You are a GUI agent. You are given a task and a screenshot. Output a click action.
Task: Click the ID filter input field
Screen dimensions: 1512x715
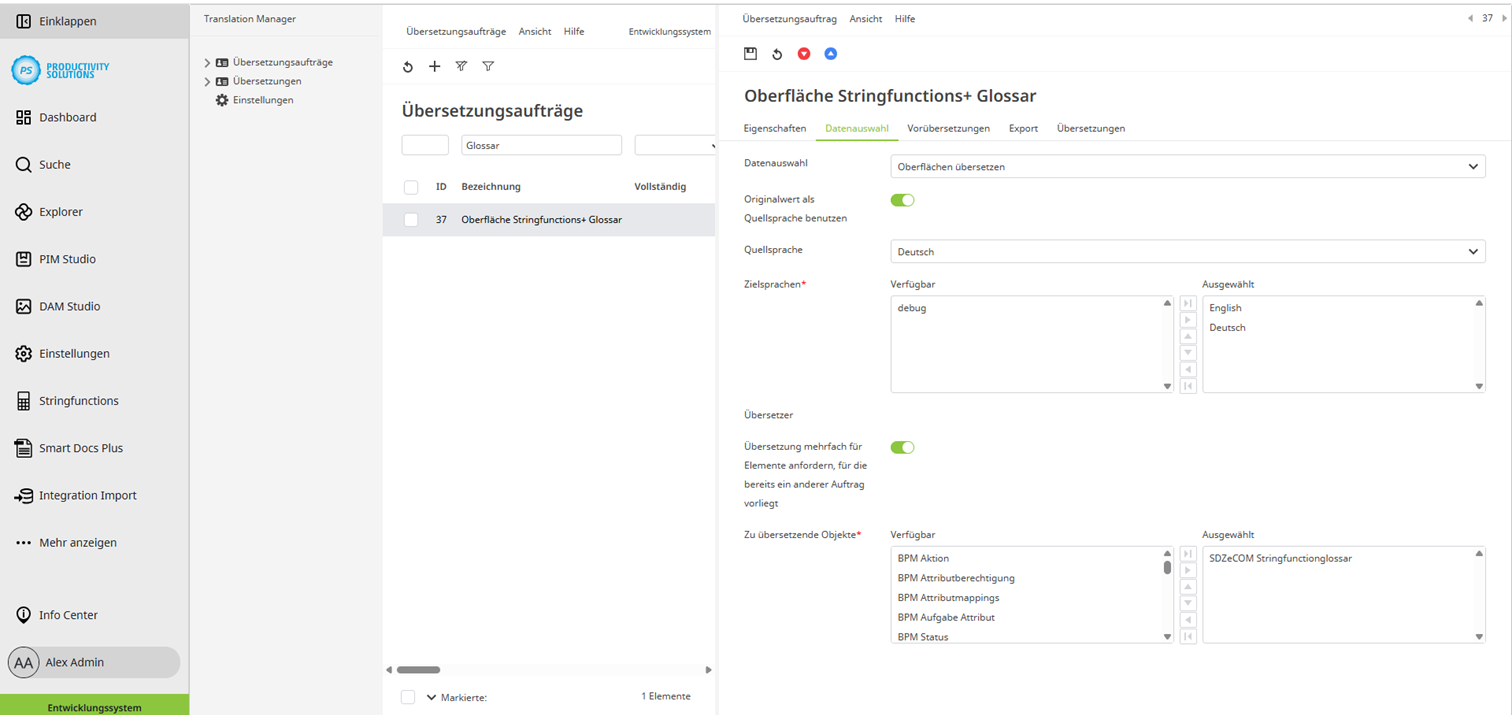tap(425, 146)
